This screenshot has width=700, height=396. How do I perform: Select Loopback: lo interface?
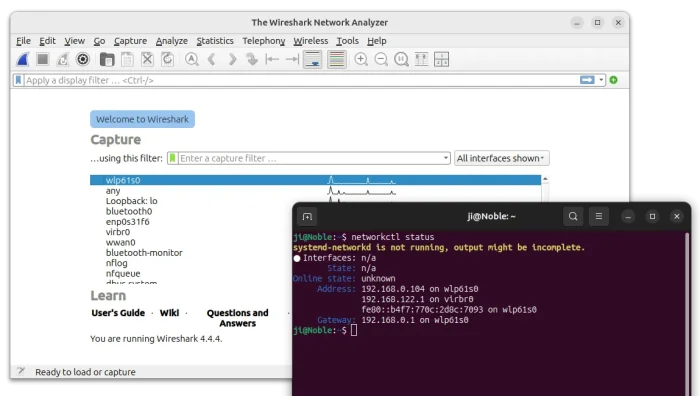coord(131,201)
